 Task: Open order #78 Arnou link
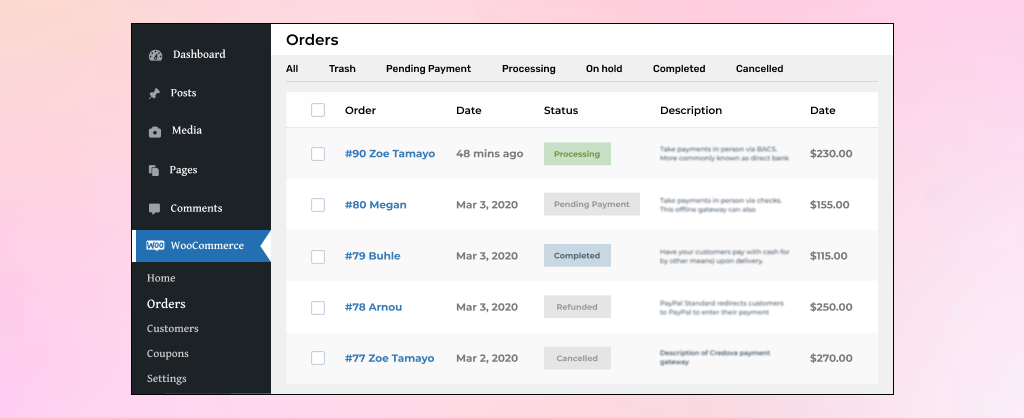click(374, 307)
